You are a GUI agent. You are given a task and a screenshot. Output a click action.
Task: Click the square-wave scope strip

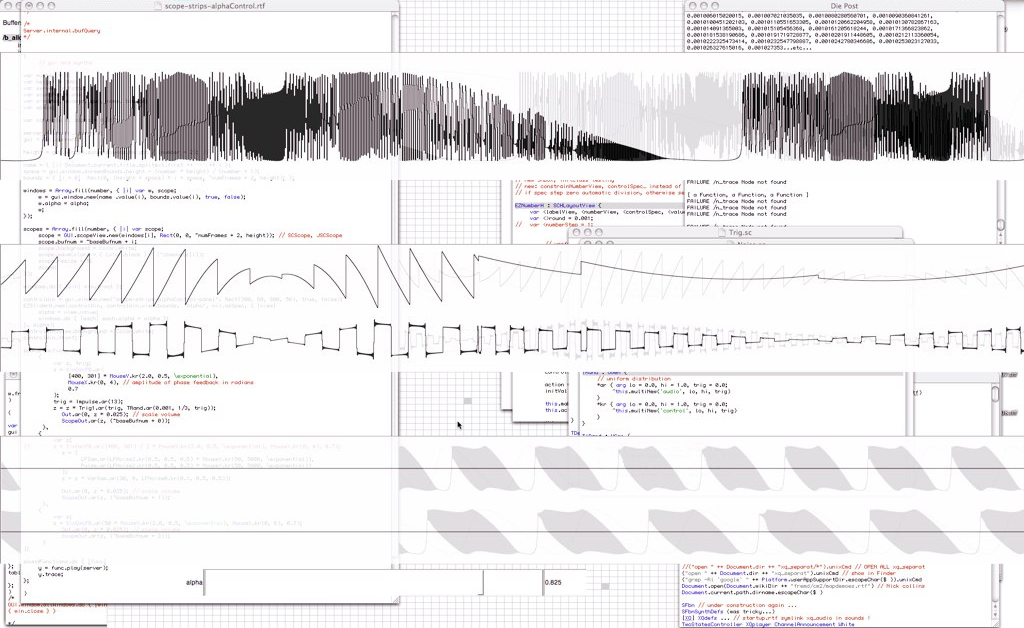(x=512, y=339)
